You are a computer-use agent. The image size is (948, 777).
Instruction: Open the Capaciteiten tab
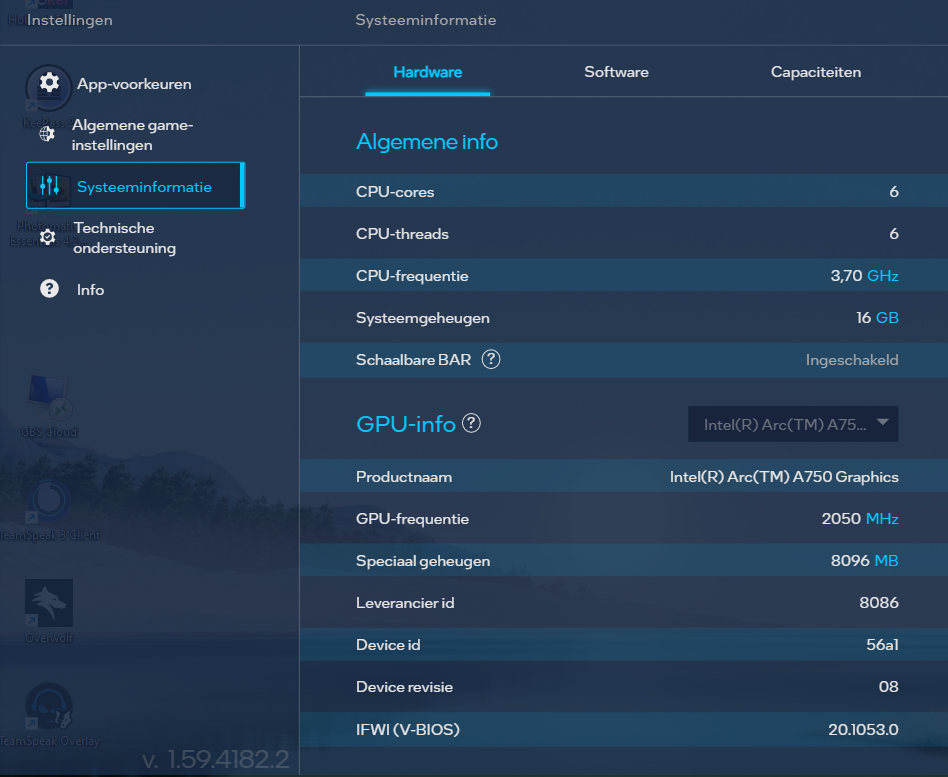816,72
